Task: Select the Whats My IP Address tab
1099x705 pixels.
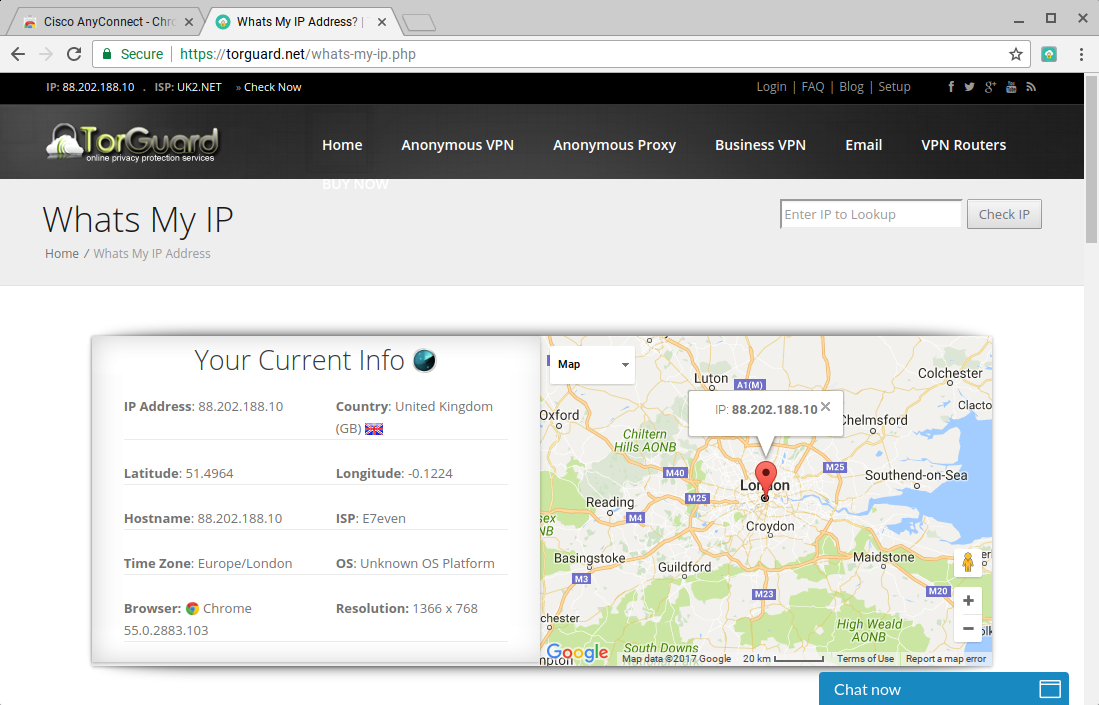Action: [301, 22]
